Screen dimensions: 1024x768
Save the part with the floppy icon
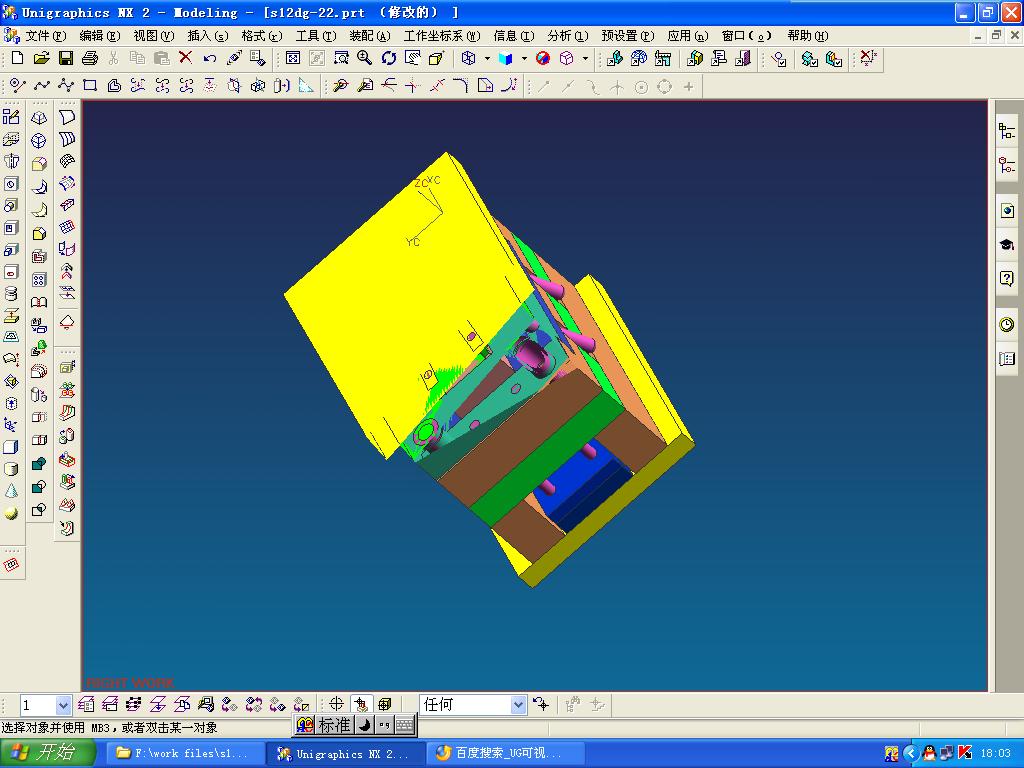click(x=66, y=59)
